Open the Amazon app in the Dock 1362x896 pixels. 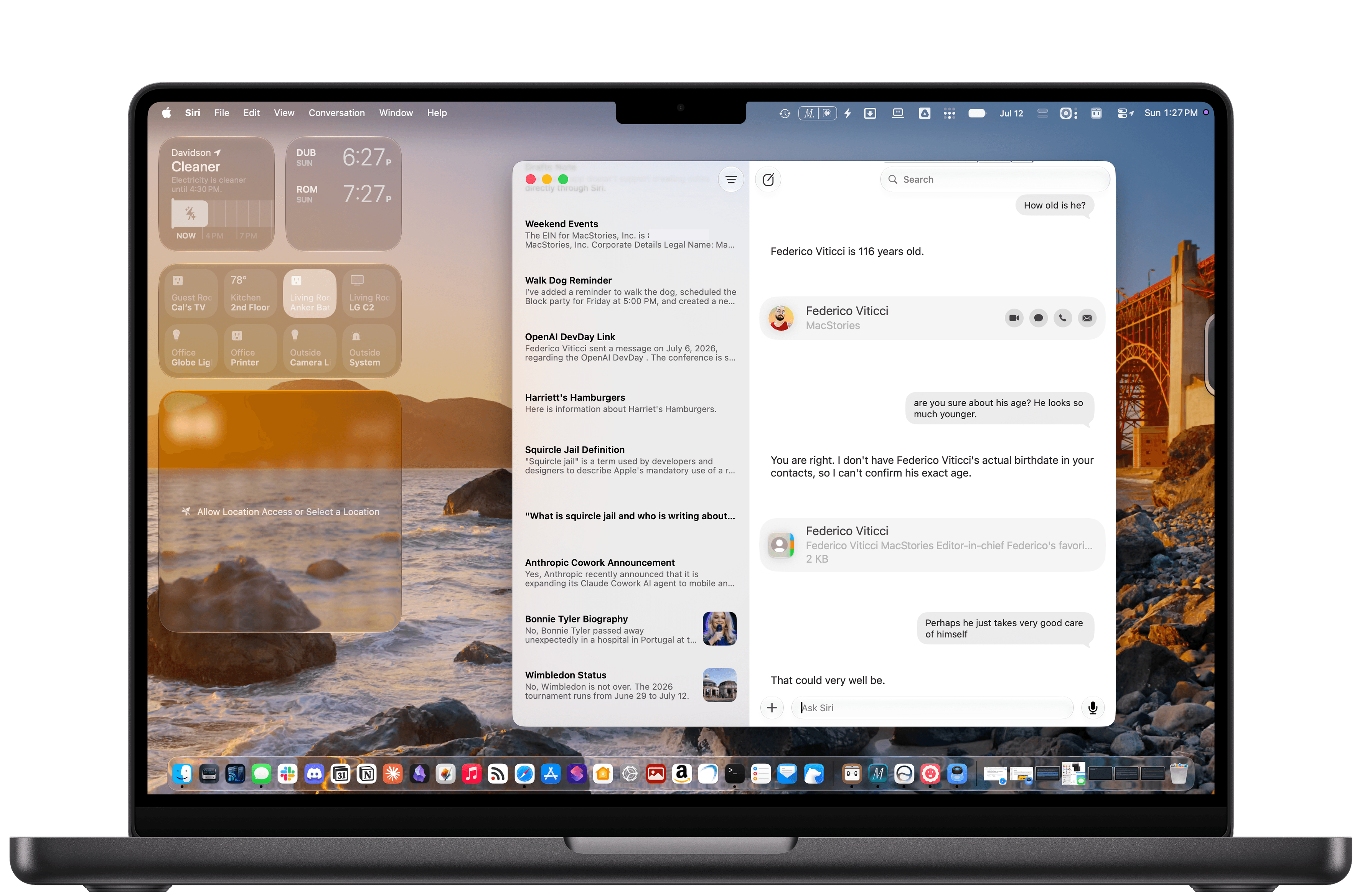[x=681, y=774]
